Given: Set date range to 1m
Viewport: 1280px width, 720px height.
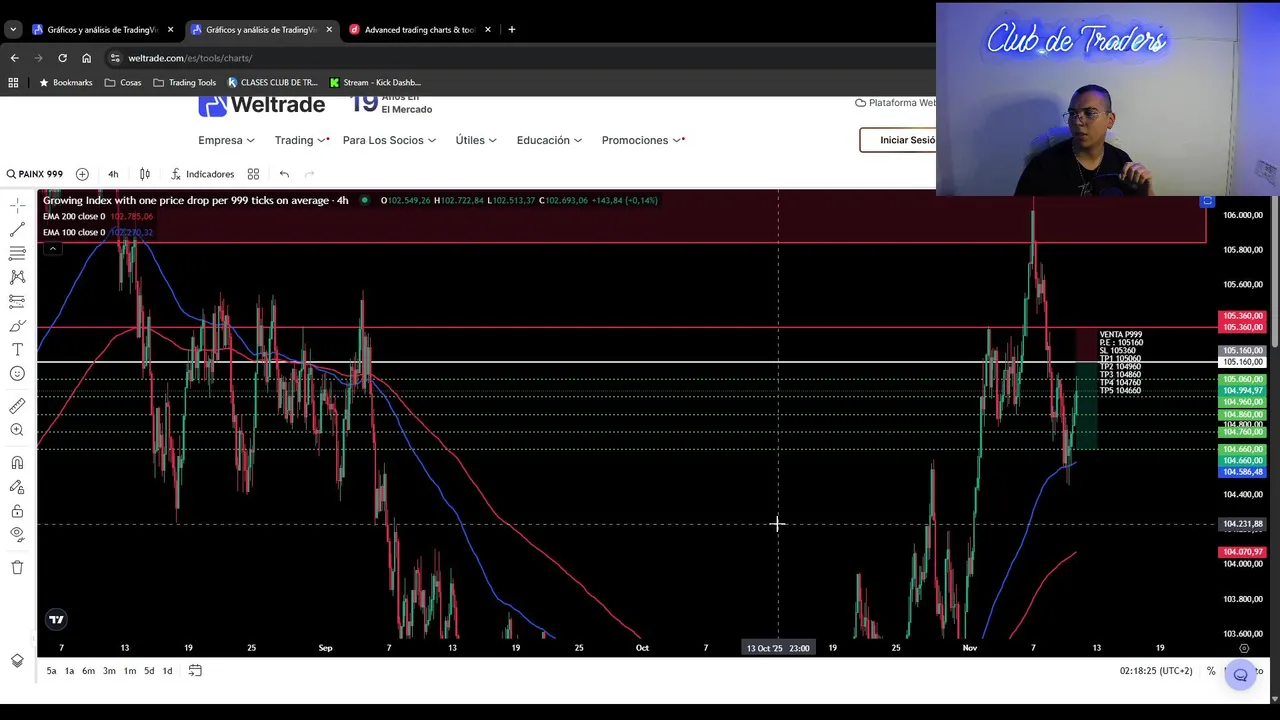Looking at the screenshot, I should 130,671.
